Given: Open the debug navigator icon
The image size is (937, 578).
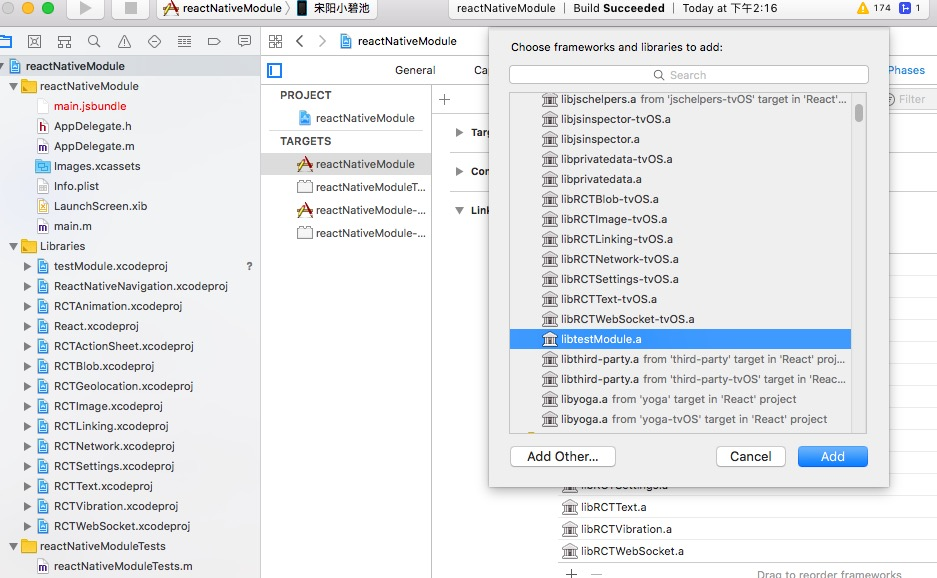Looking at the screenshot, I should [185, 41].
